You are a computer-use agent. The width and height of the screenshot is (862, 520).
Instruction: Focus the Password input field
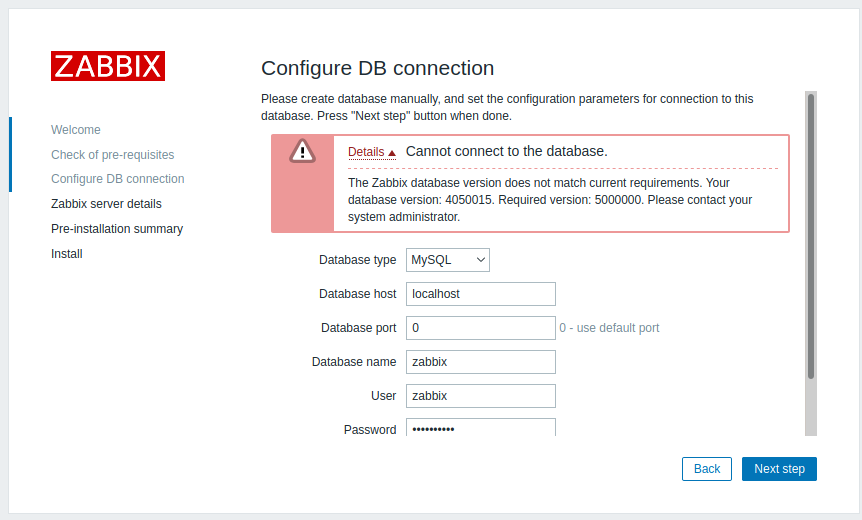click(x=480, y=428)
